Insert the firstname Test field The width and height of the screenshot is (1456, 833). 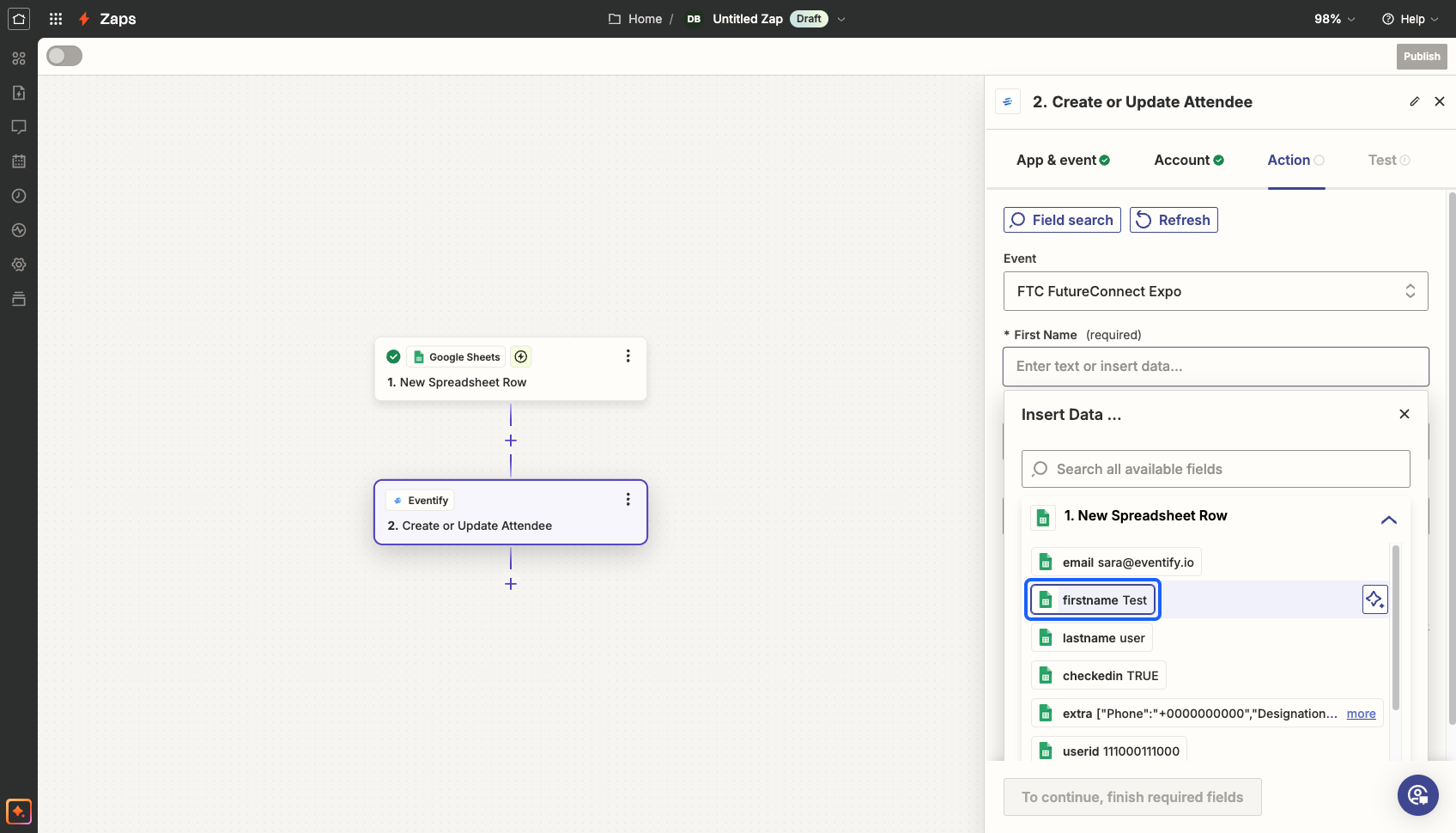[x=1093, y=600]
